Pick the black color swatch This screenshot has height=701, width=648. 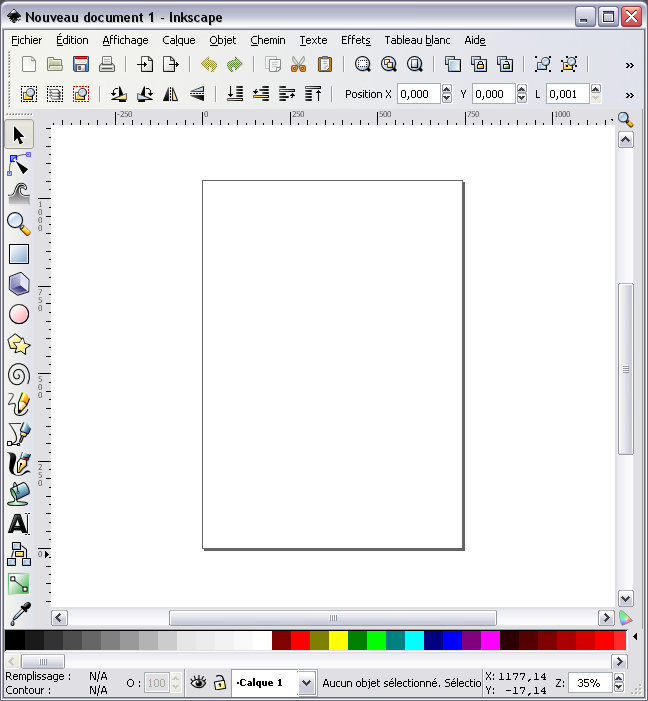click(x=15, y=640)
